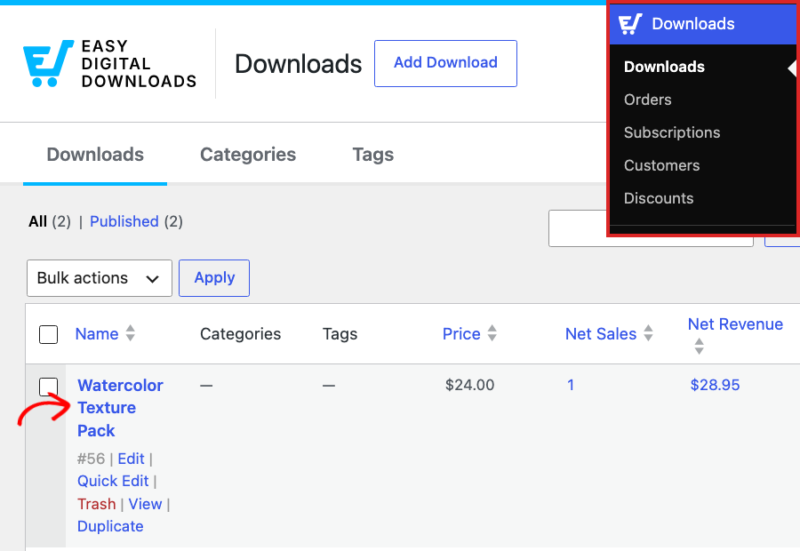800x551 pixels.
Task: Click the Net Revenue column header link
Action: click(x=735, y=324)
